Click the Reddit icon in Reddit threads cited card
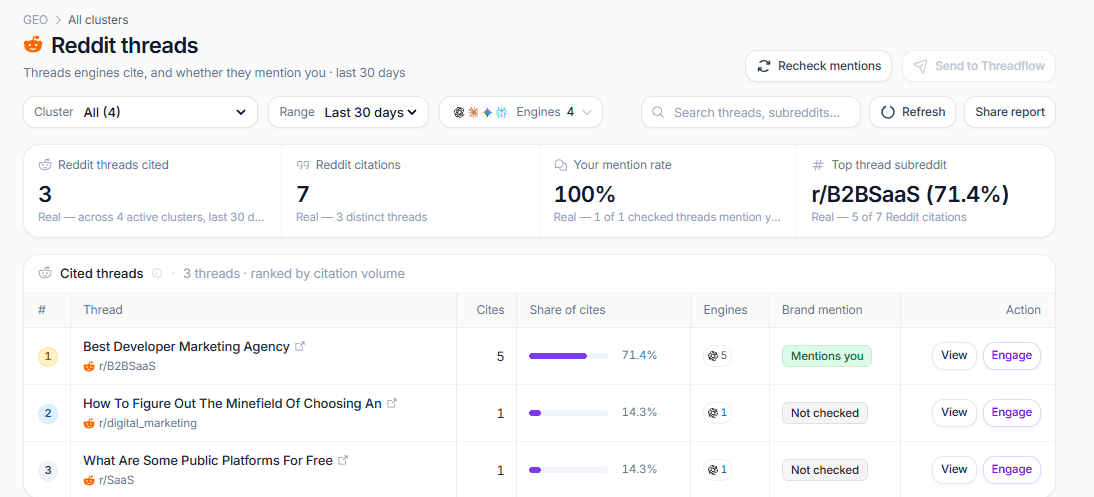 (45, 165)
